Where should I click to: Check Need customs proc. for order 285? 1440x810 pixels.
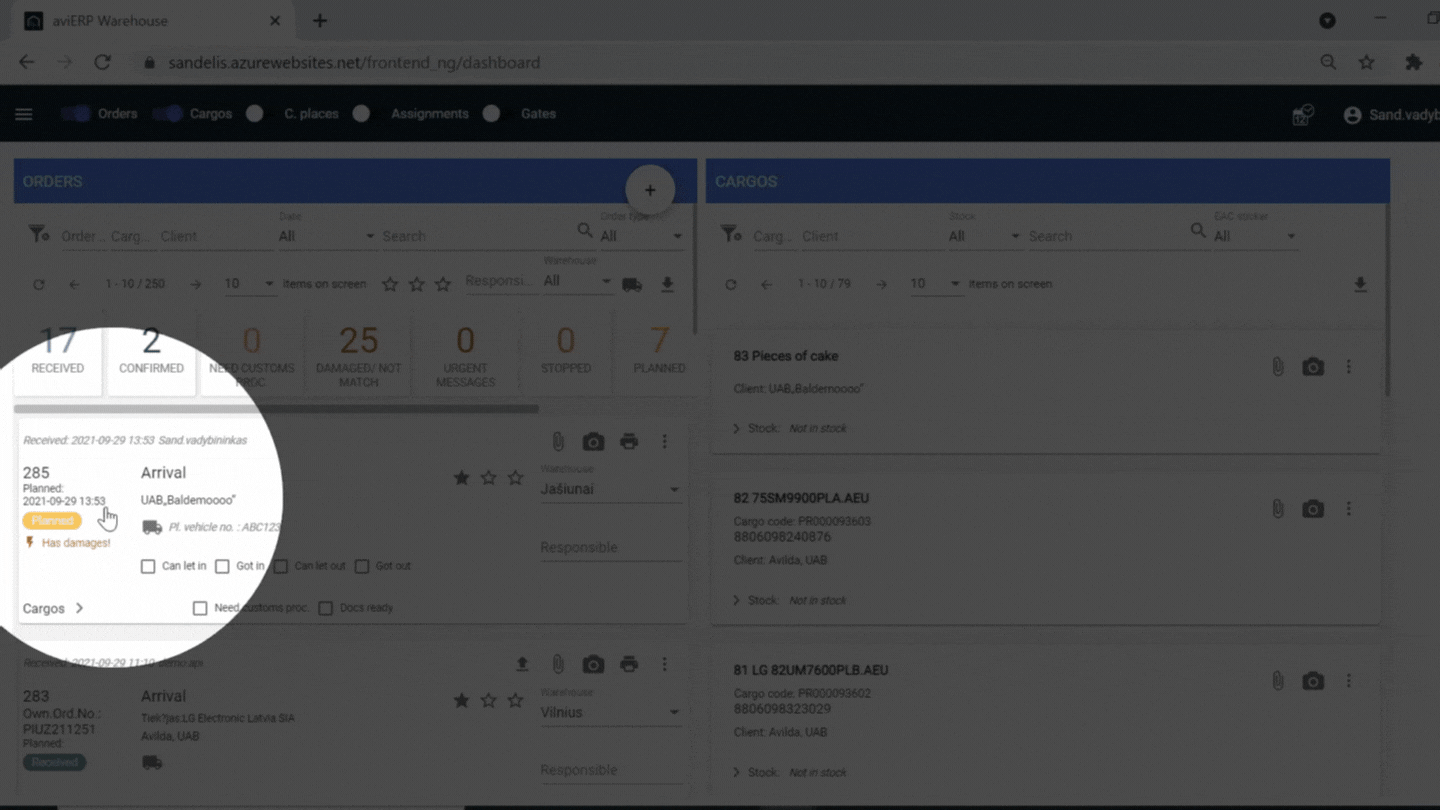point(200,608)
